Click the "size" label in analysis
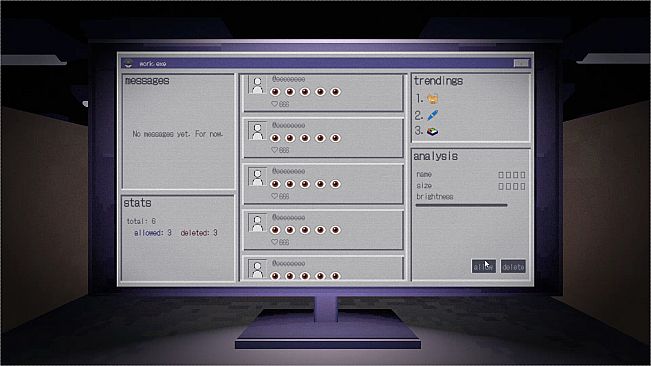 tap(424, 185)
